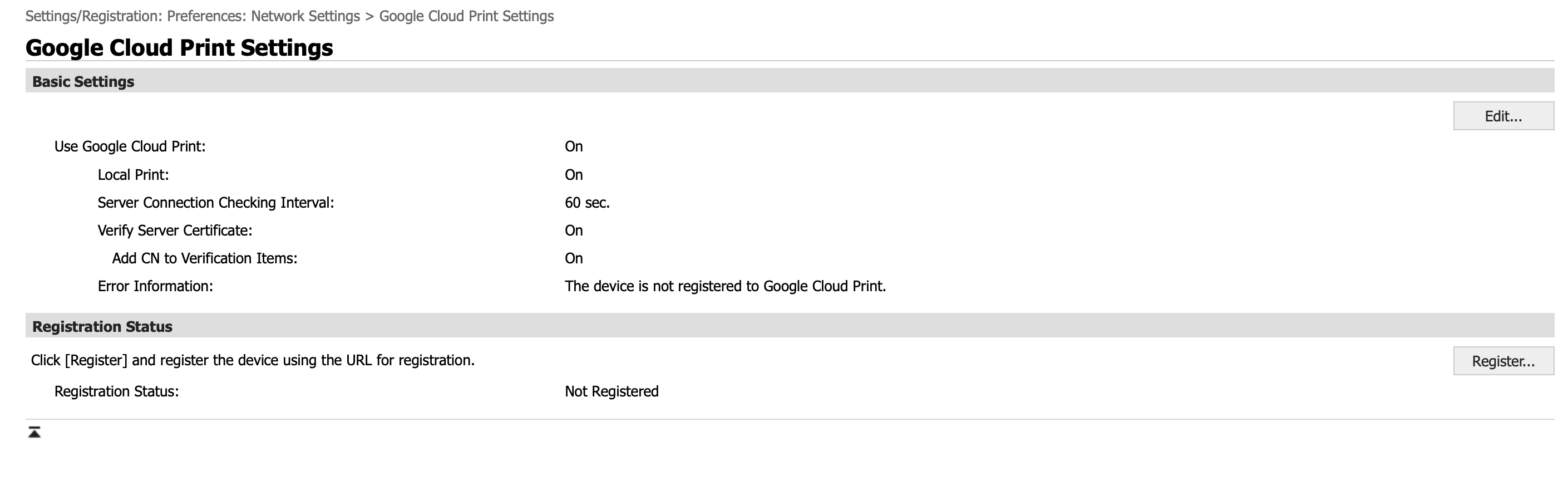Screen dimensions: 1568x500
Task: Click the 60 sec. interval value
Action: pos(587,203)
